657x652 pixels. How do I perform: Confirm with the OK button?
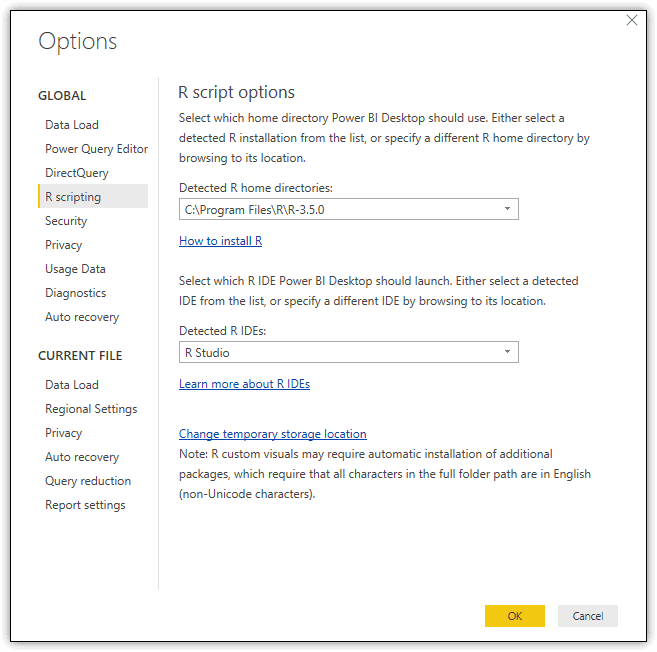pyautogui.click(x=515, y=616)
